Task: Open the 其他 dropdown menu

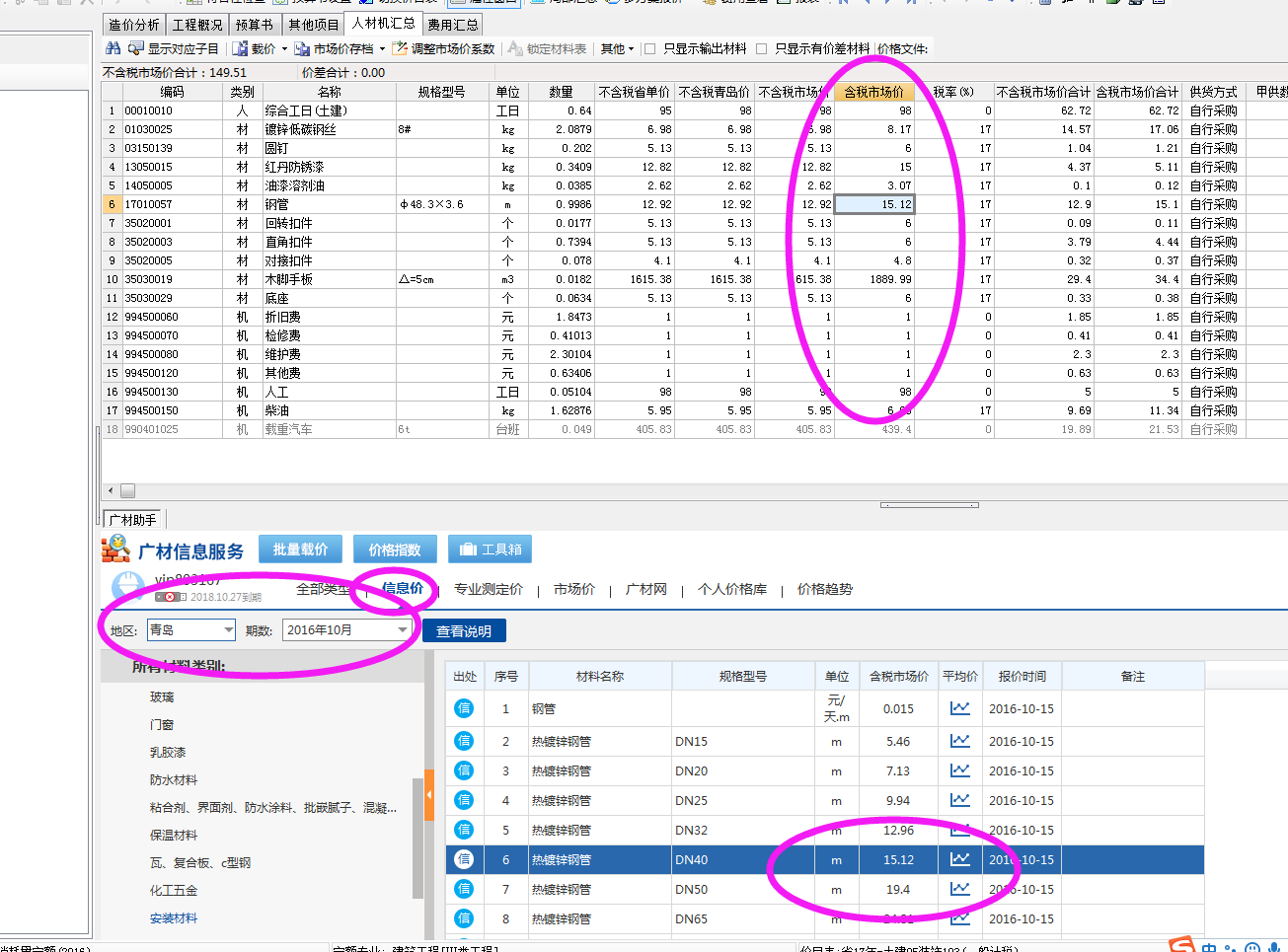Action: (617, 48)
